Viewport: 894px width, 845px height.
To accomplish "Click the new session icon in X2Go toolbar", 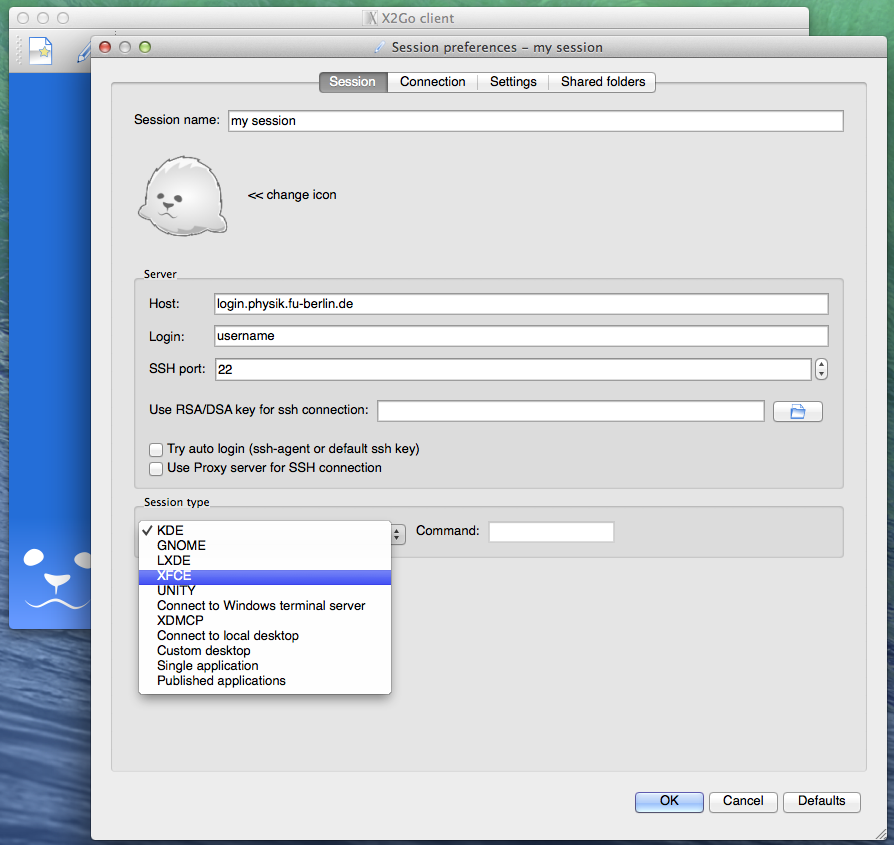I will tap(40, 51).
